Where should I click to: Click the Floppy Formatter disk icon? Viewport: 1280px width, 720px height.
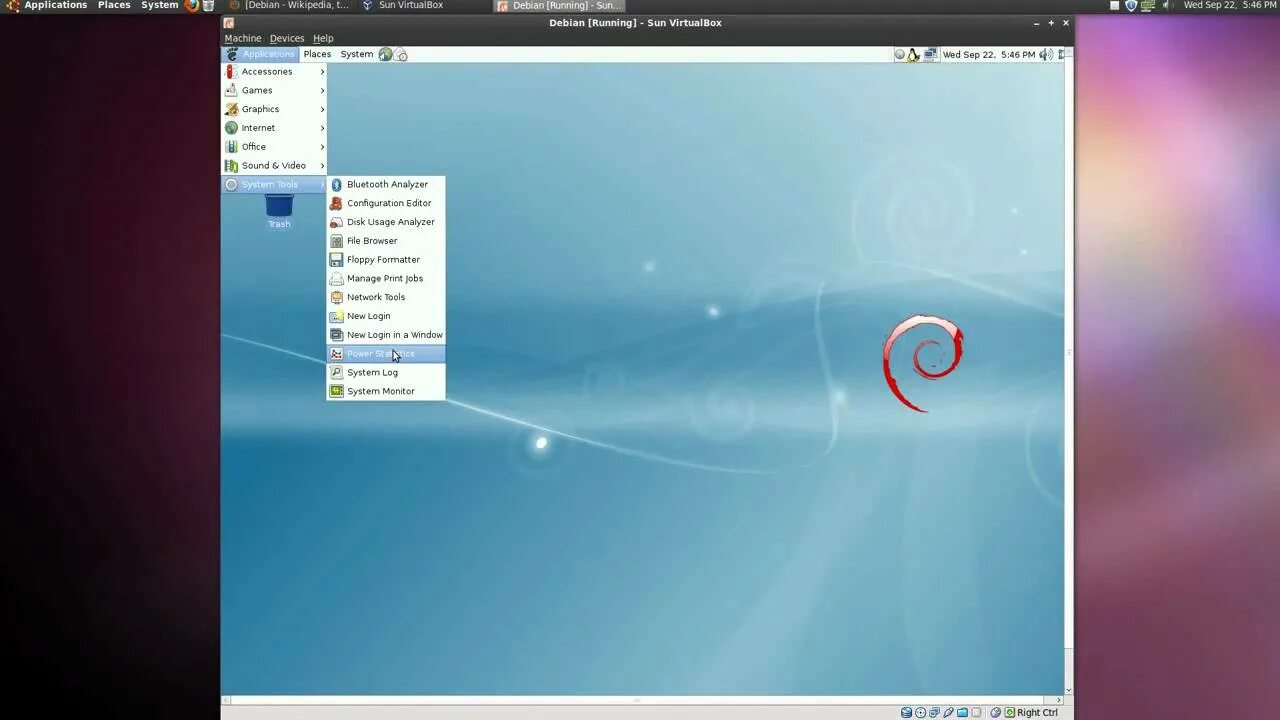[337, 260]
